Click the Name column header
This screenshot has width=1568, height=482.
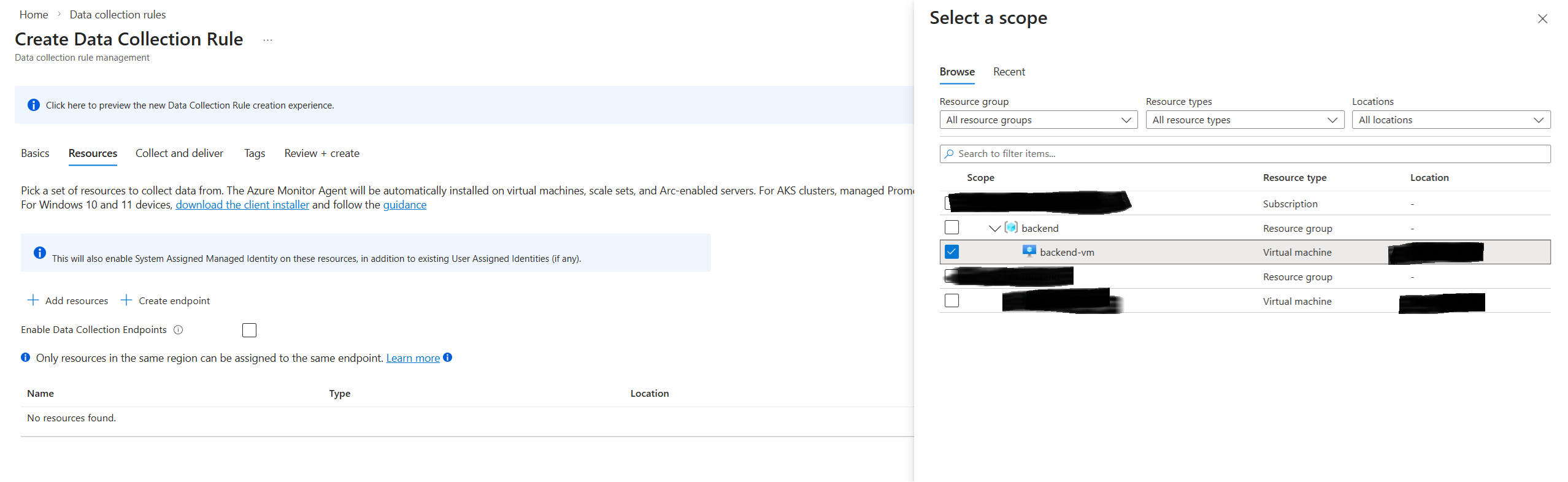(x=40, y=394)
